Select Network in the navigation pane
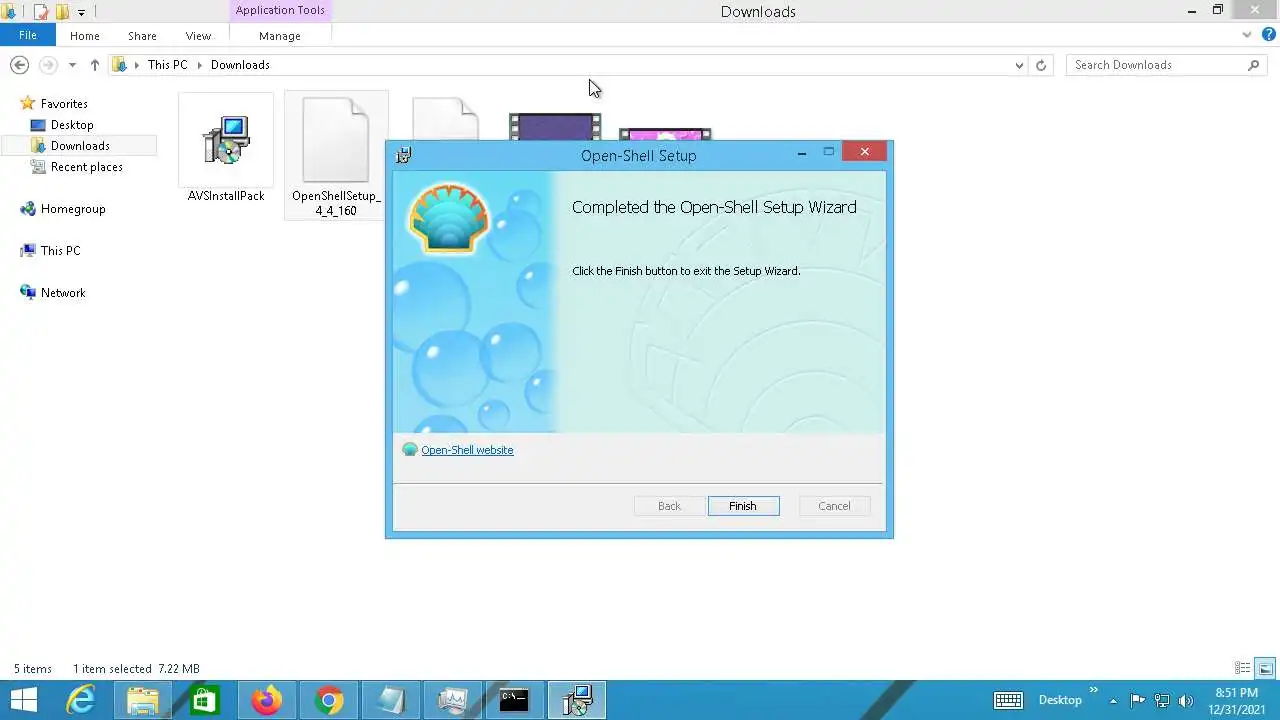The image size is (1280, 720). point(63,293)
